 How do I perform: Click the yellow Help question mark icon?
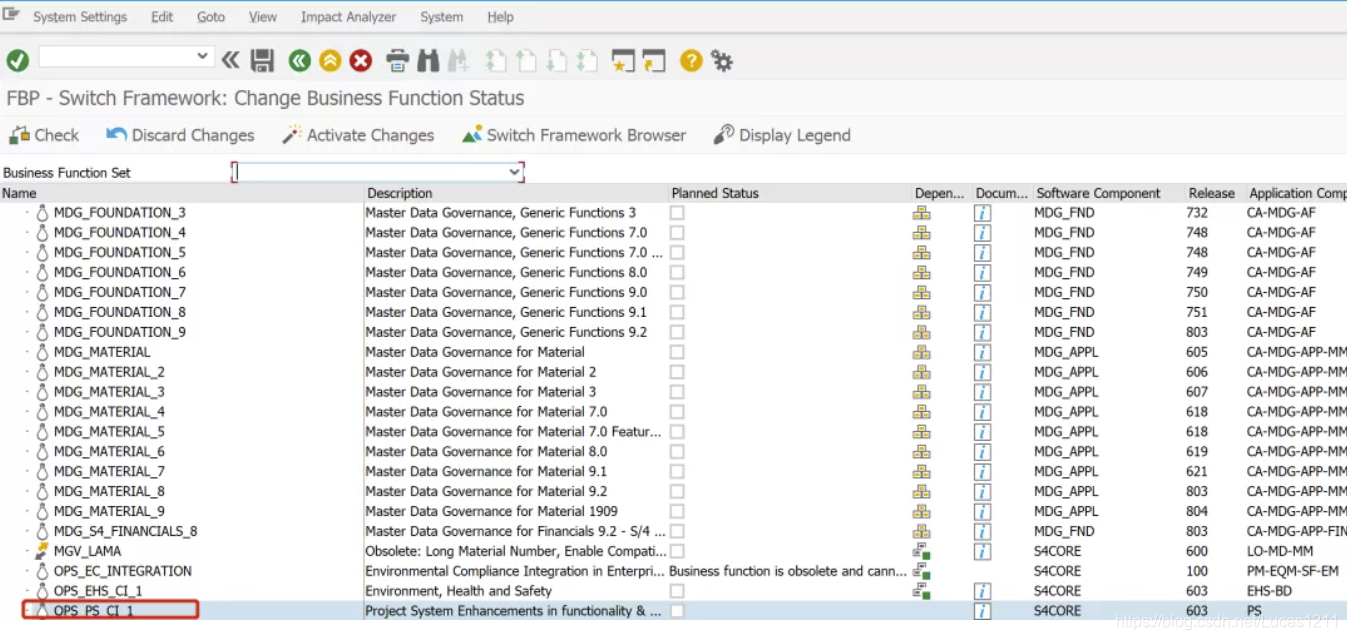[691, 61]
